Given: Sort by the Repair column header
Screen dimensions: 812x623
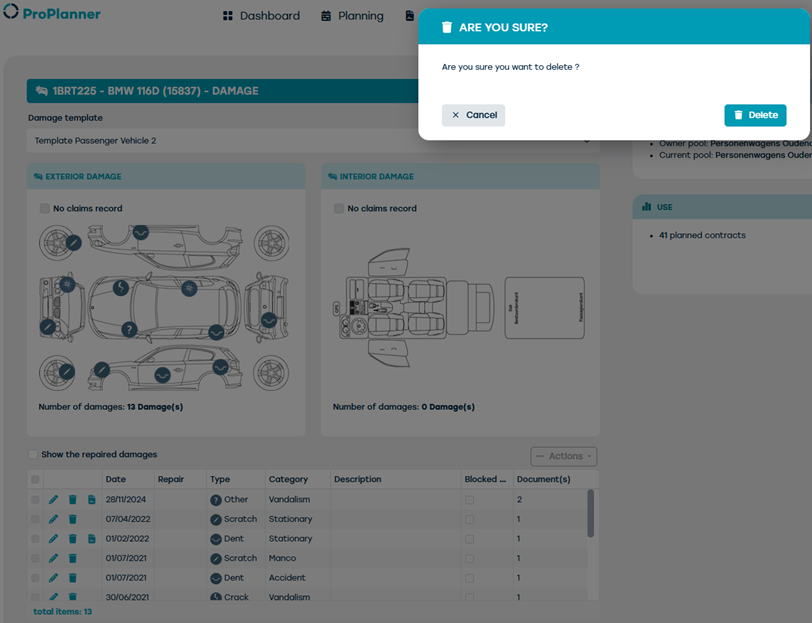Looking at the screenshot, I should [171, 479].
